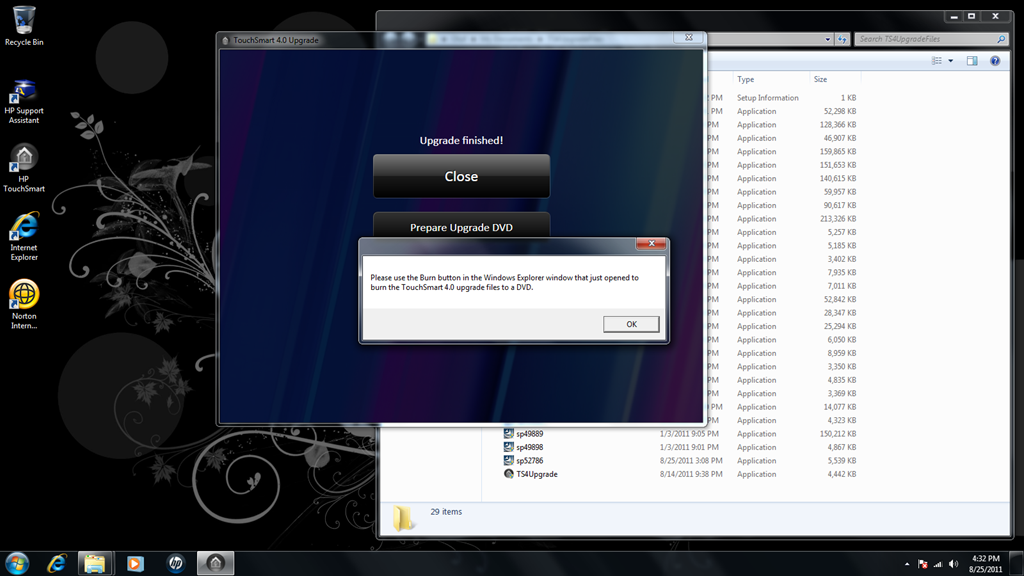1024x576 pixels.
Task: Sort files by the Type column header
Action: (x=771, y=79)
